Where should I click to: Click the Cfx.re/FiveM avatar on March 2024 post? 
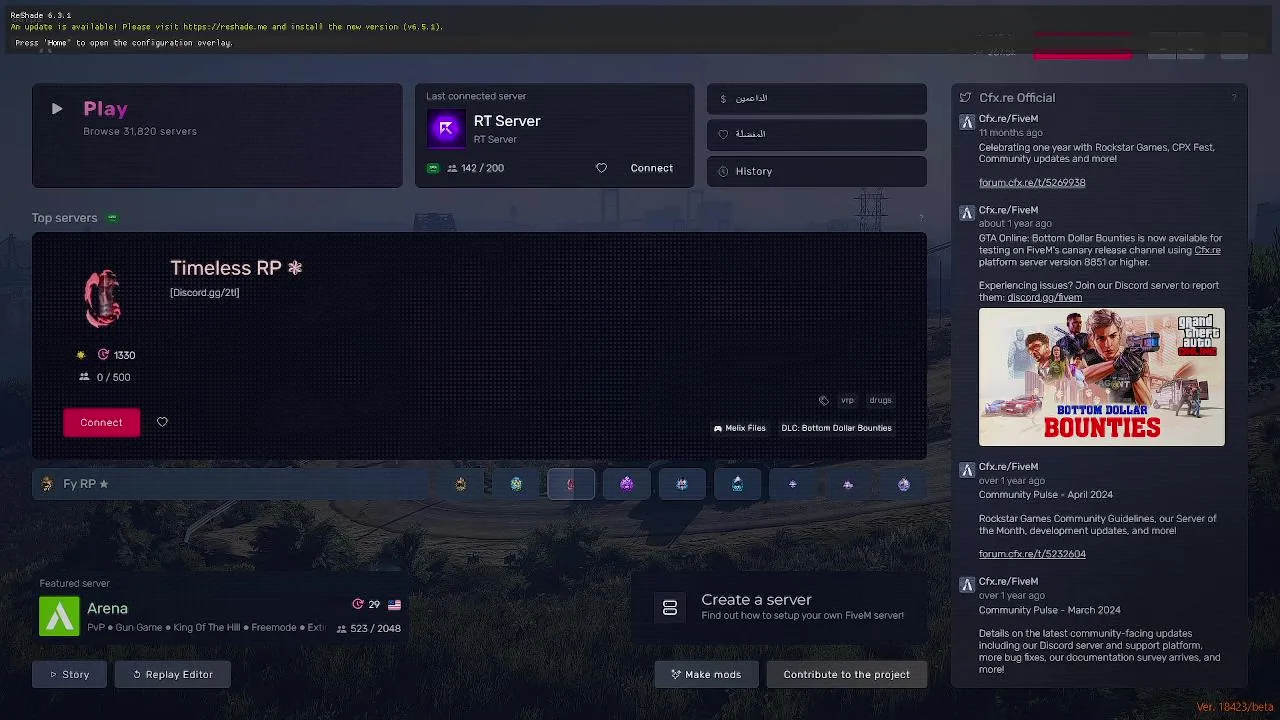tap(967, 585)
